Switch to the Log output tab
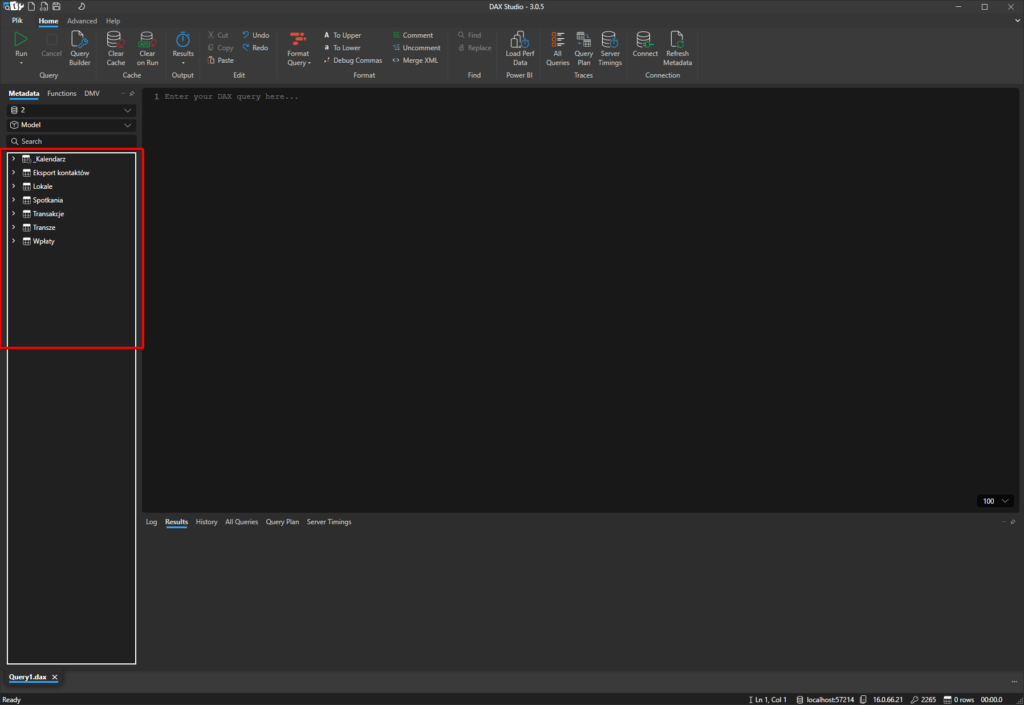 tap(152, 522)
